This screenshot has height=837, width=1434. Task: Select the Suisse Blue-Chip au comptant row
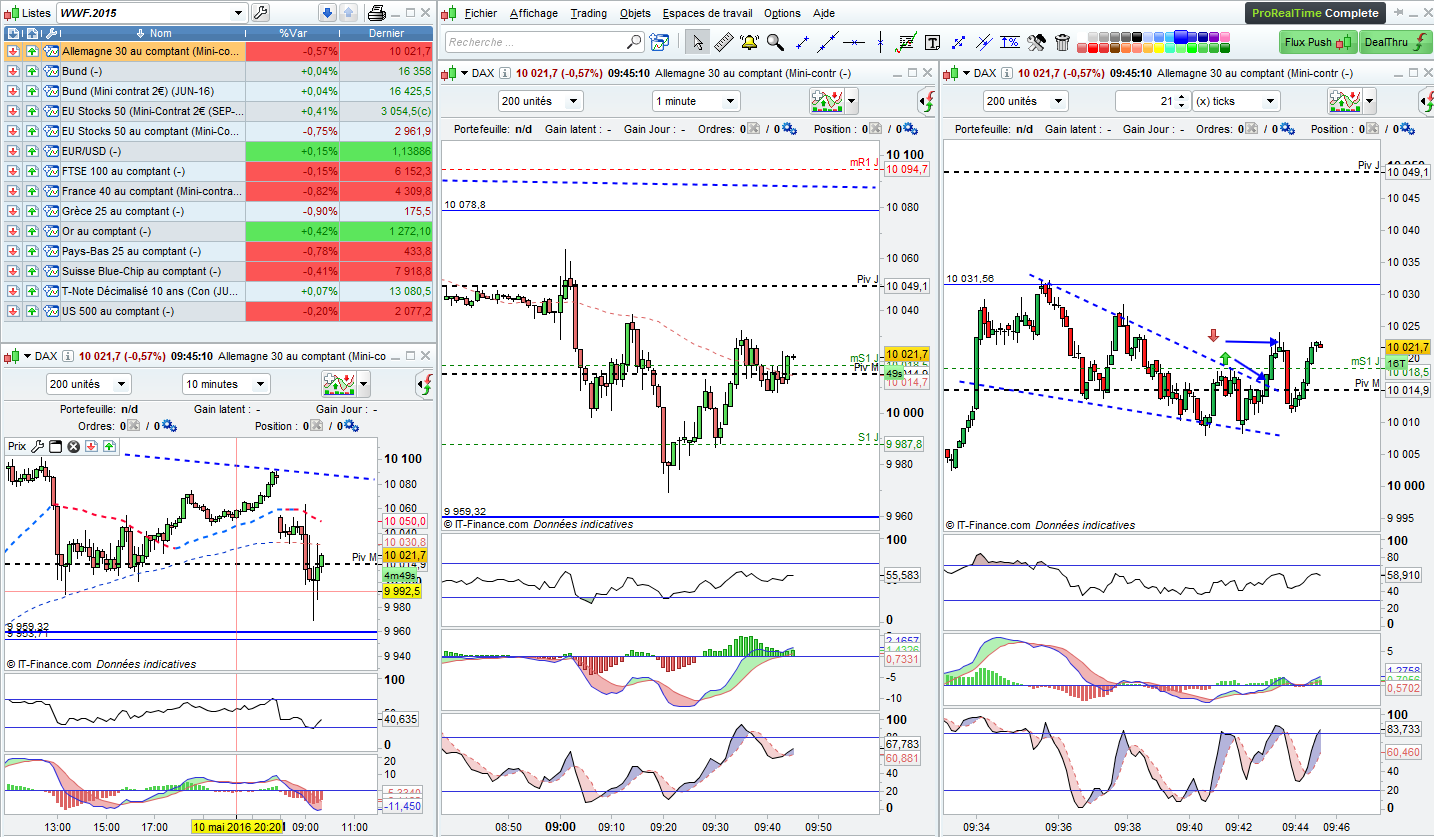click(x=218, y=271)
